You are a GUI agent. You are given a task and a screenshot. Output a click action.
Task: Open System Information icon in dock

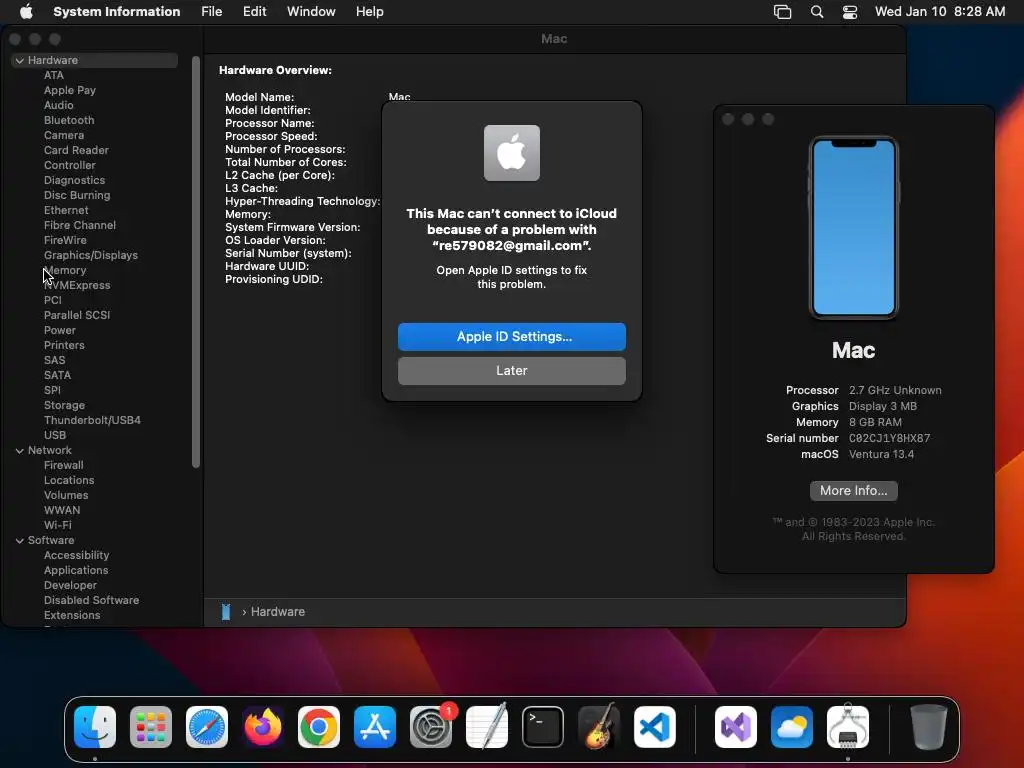click(x=848, y=727)
